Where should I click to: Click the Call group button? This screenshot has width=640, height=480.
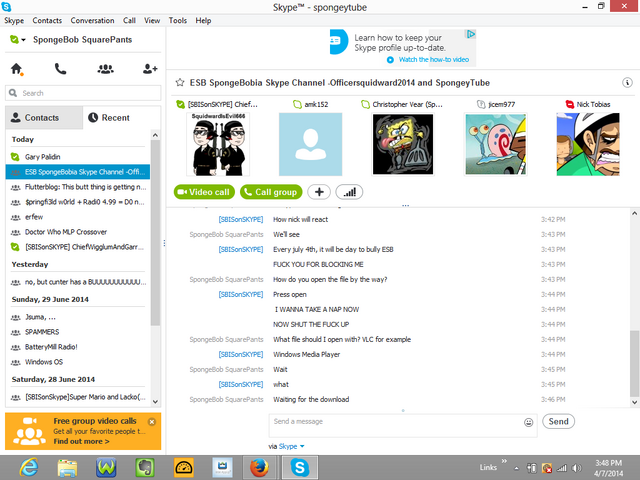(271, 192)
